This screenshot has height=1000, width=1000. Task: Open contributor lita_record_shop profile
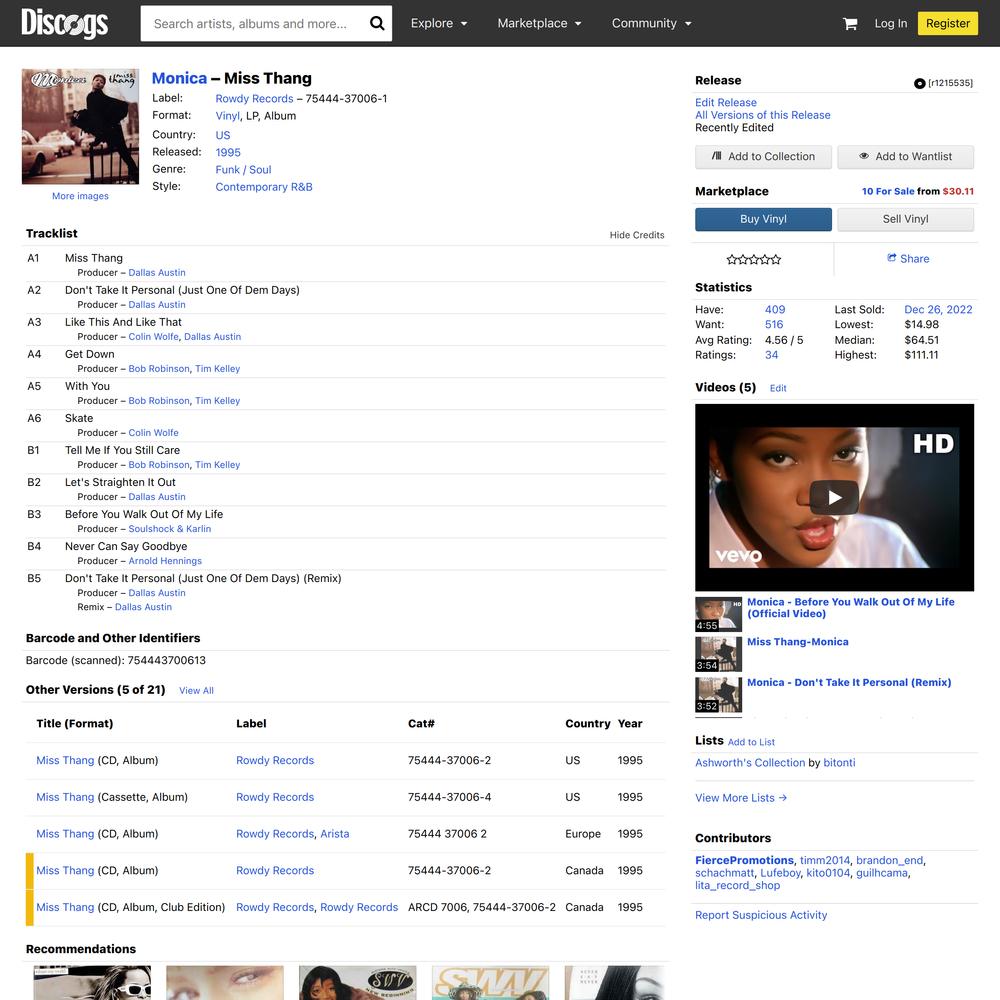click(737, 885)
